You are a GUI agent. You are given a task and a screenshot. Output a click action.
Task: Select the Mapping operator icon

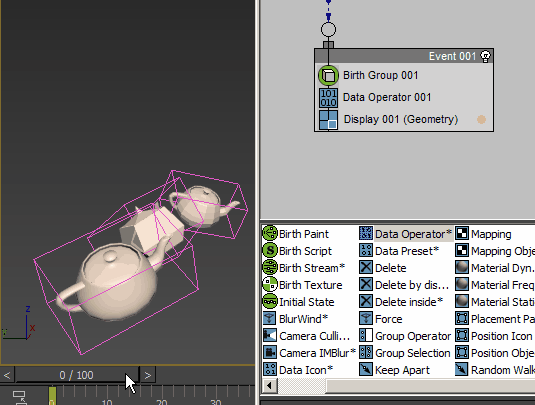coord(462,233)
